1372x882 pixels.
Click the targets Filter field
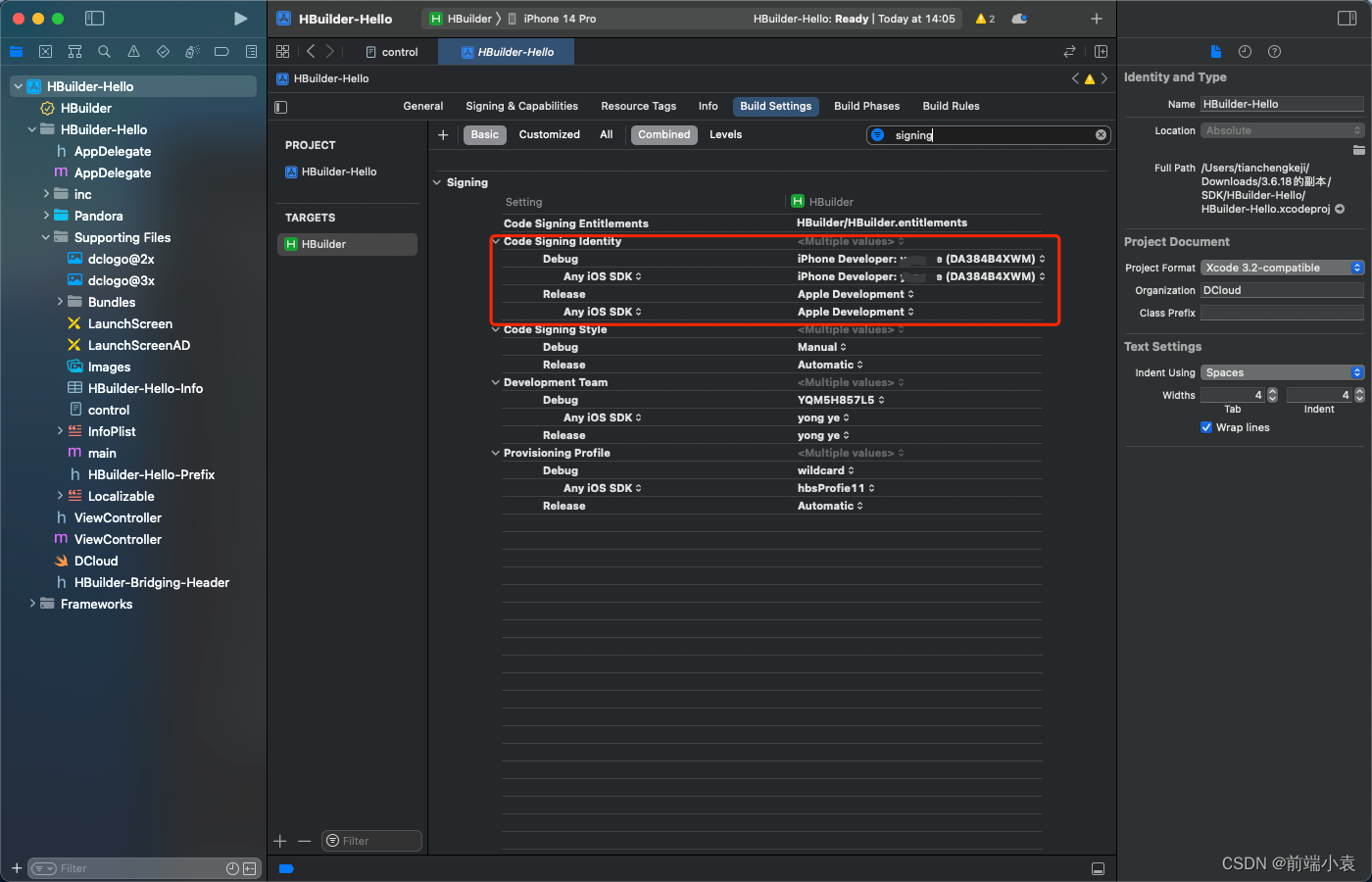tap(371, 841)
